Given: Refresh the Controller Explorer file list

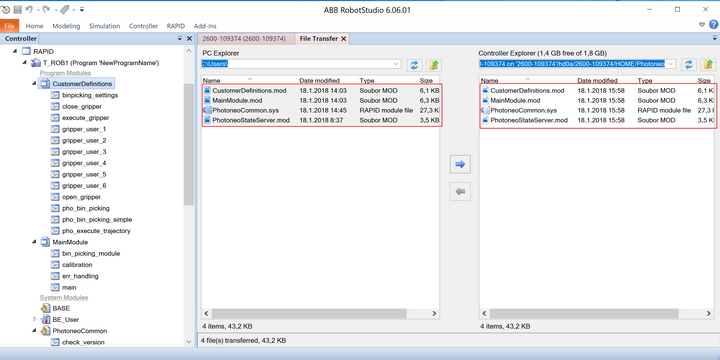Looking at the screenshot, I should (x=688, y=65).
